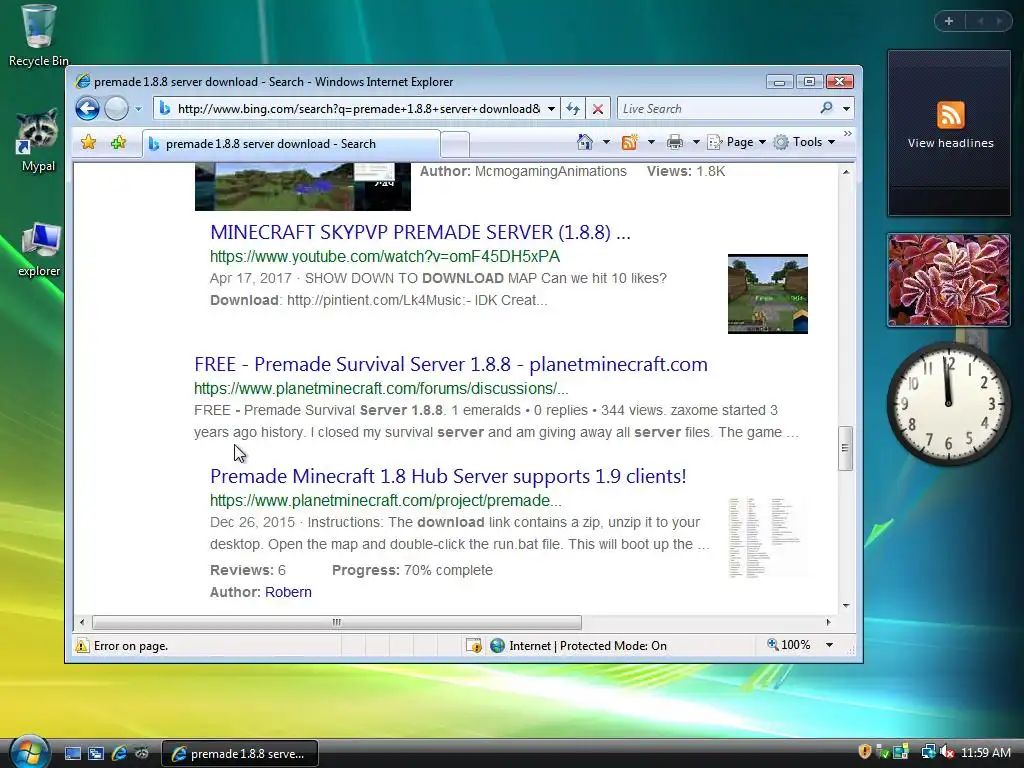Expand the address bar history dropdown
The image size is (1024, 768).
point(551,109)
